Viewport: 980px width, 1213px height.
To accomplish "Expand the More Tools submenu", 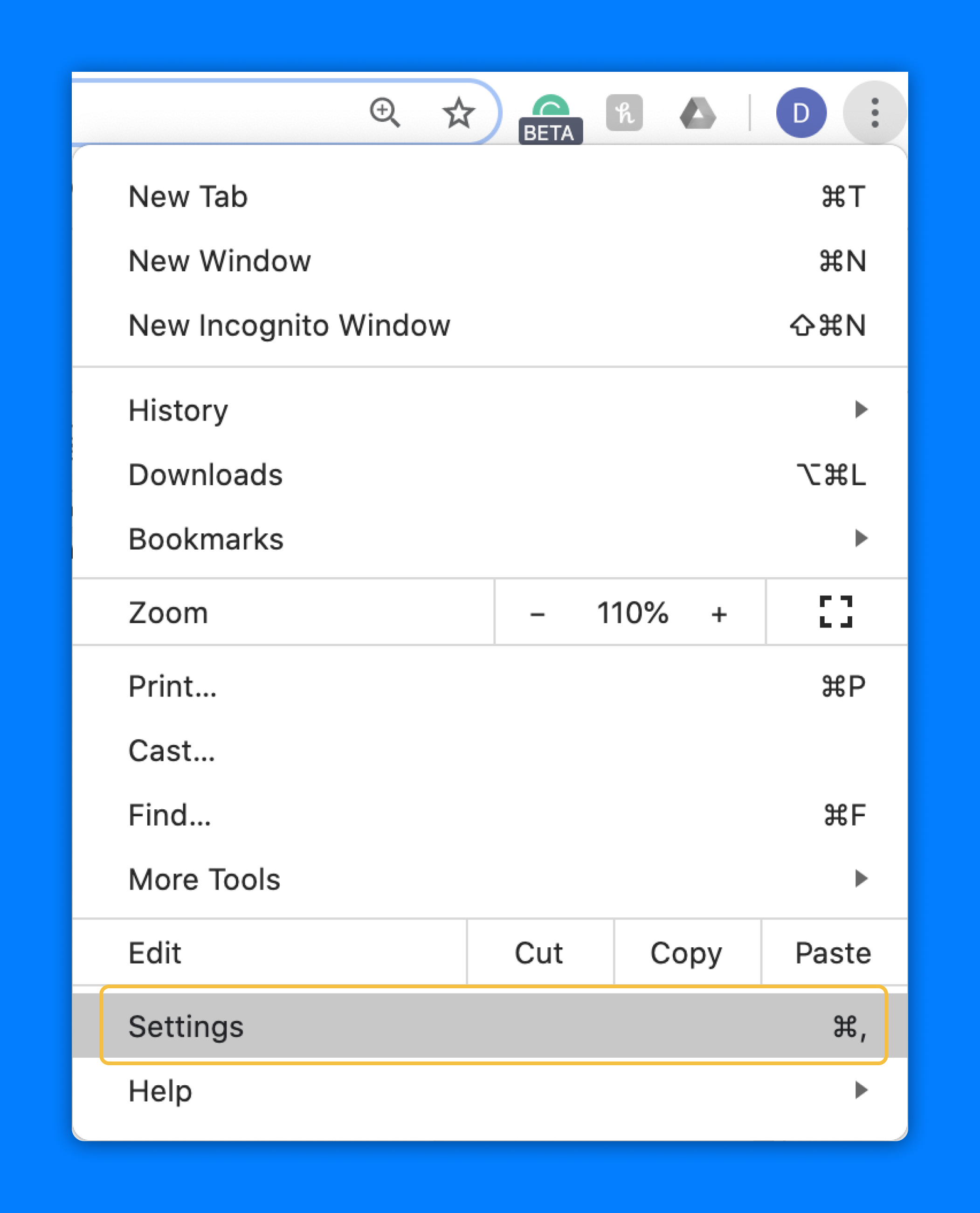I will click(204, 879).
